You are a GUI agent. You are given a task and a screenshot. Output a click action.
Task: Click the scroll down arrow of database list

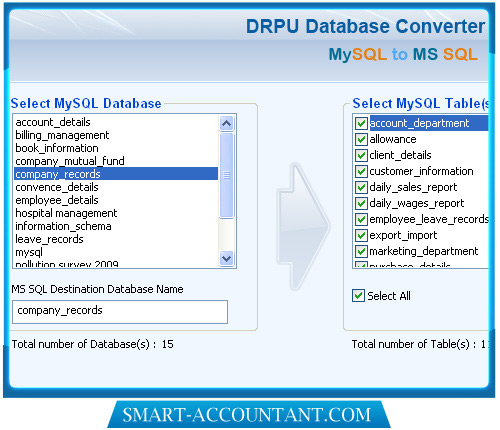(227, 258)
